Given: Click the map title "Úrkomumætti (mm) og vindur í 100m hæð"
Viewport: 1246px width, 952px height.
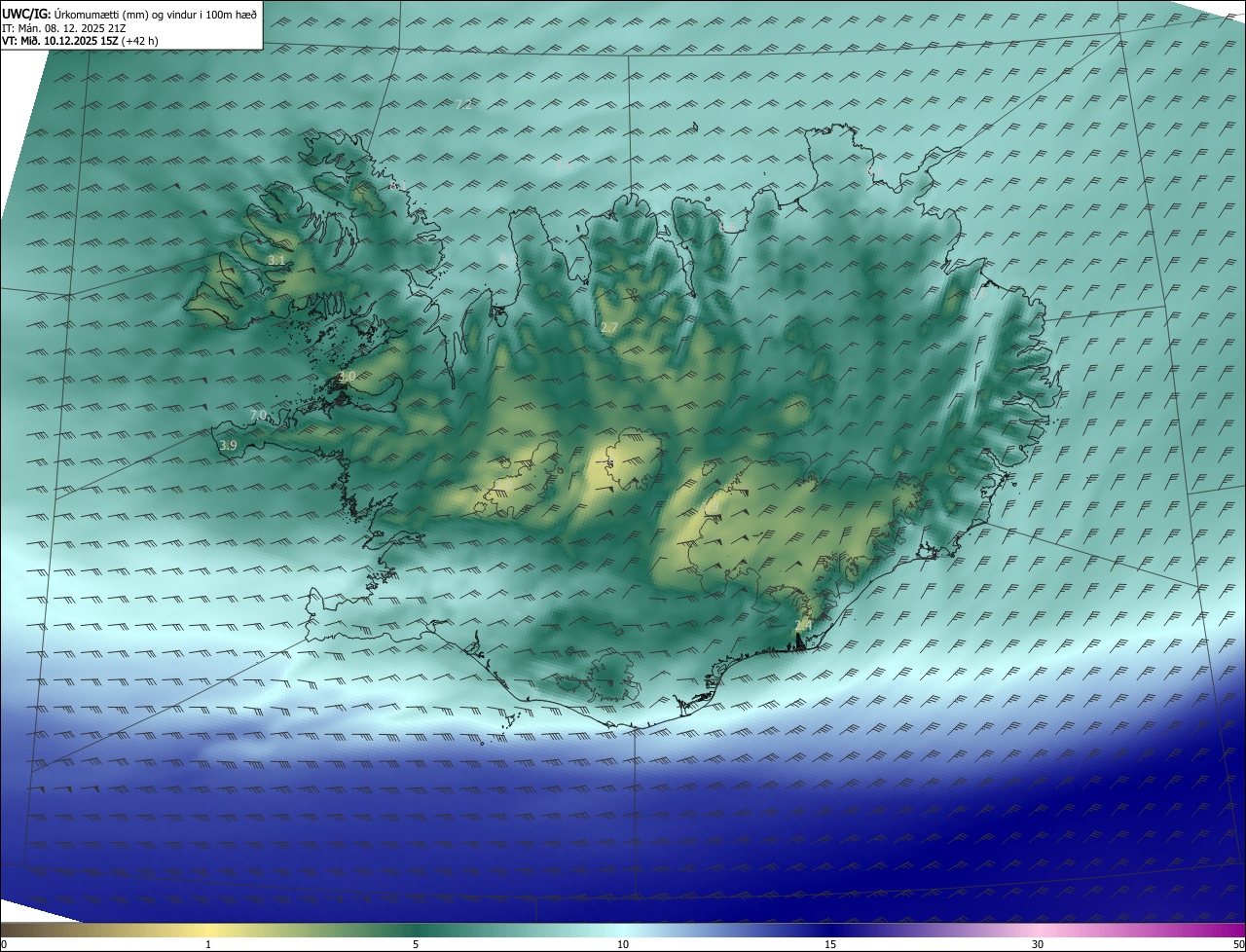Looking at the screenshot, I should [155, 14].
